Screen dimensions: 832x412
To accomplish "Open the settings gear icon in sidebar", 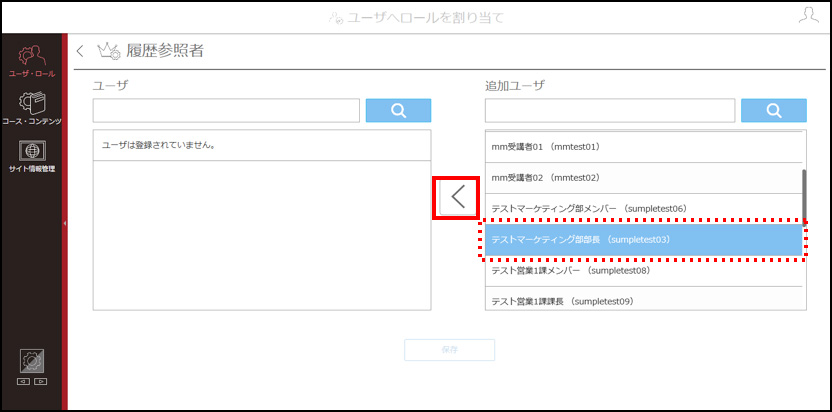I will point(32,361).
